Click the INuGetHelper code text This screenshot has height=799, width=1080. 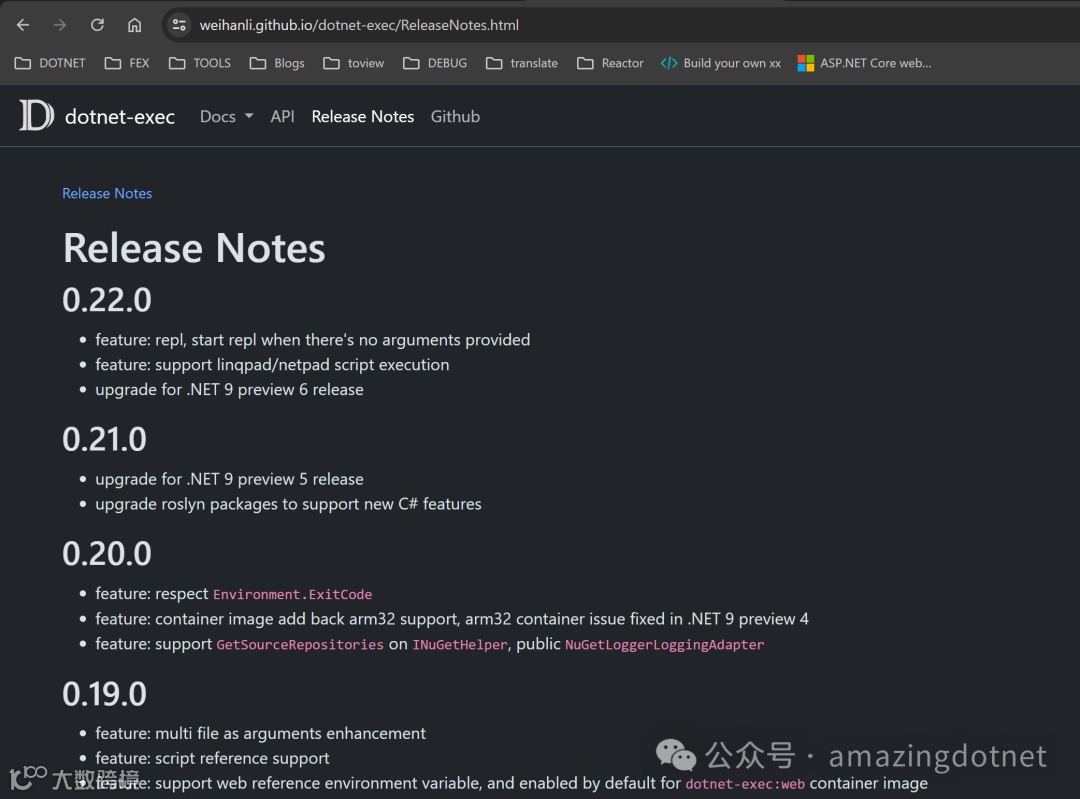pyautogui.click(x=460, y=645)
